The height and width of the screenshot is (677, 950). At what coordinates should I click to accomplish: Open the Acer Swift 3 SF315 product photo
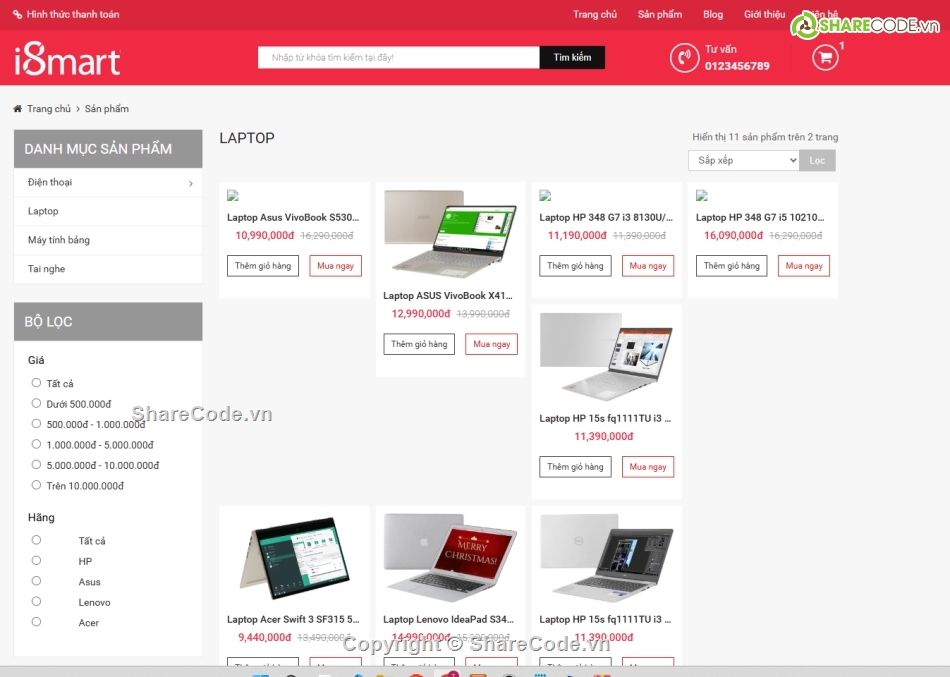(294, 558)
